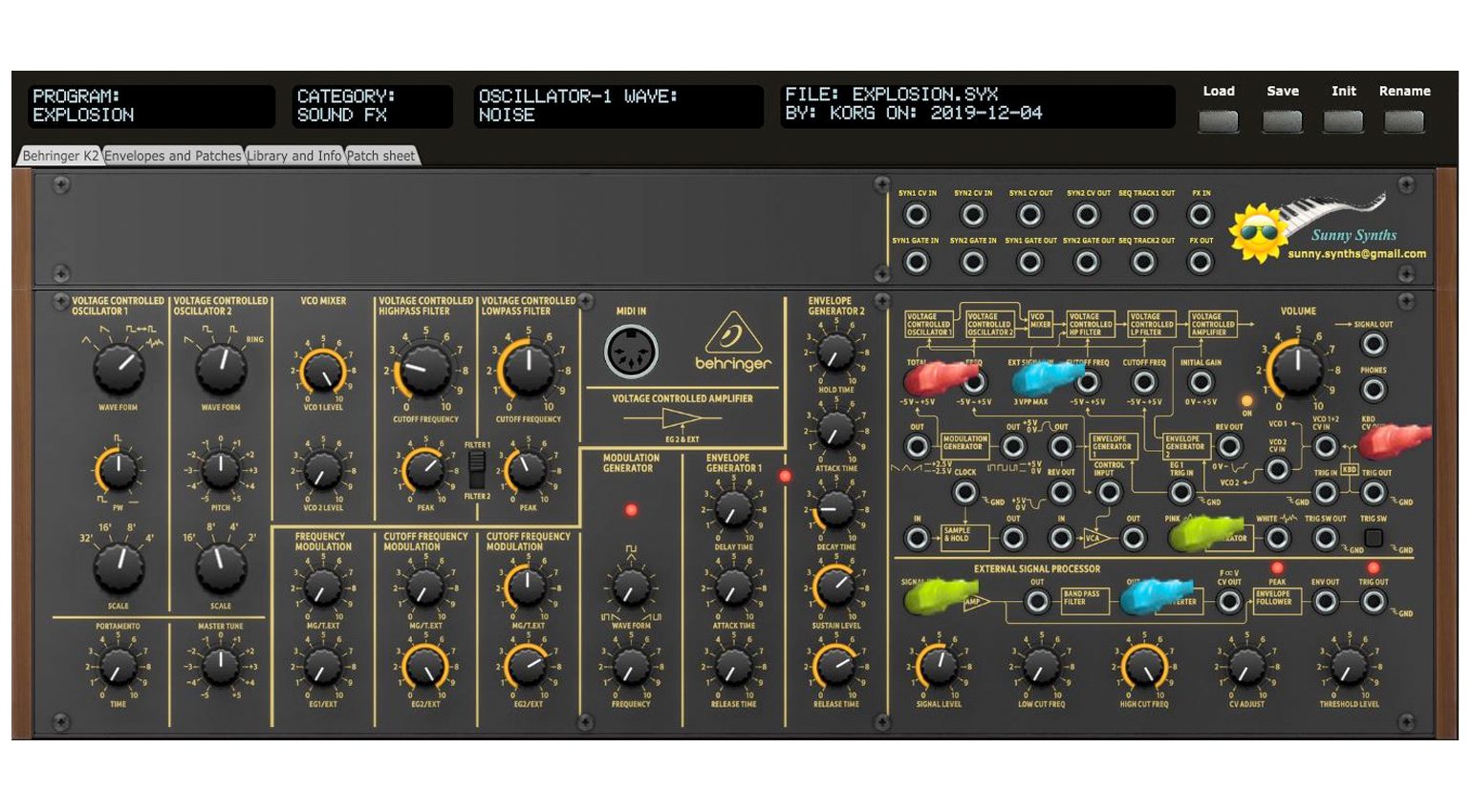Click the Oscillator 2 WAVE FORM knob
This screenshot has height=812, width=1472.
click(x=221, y=369)
